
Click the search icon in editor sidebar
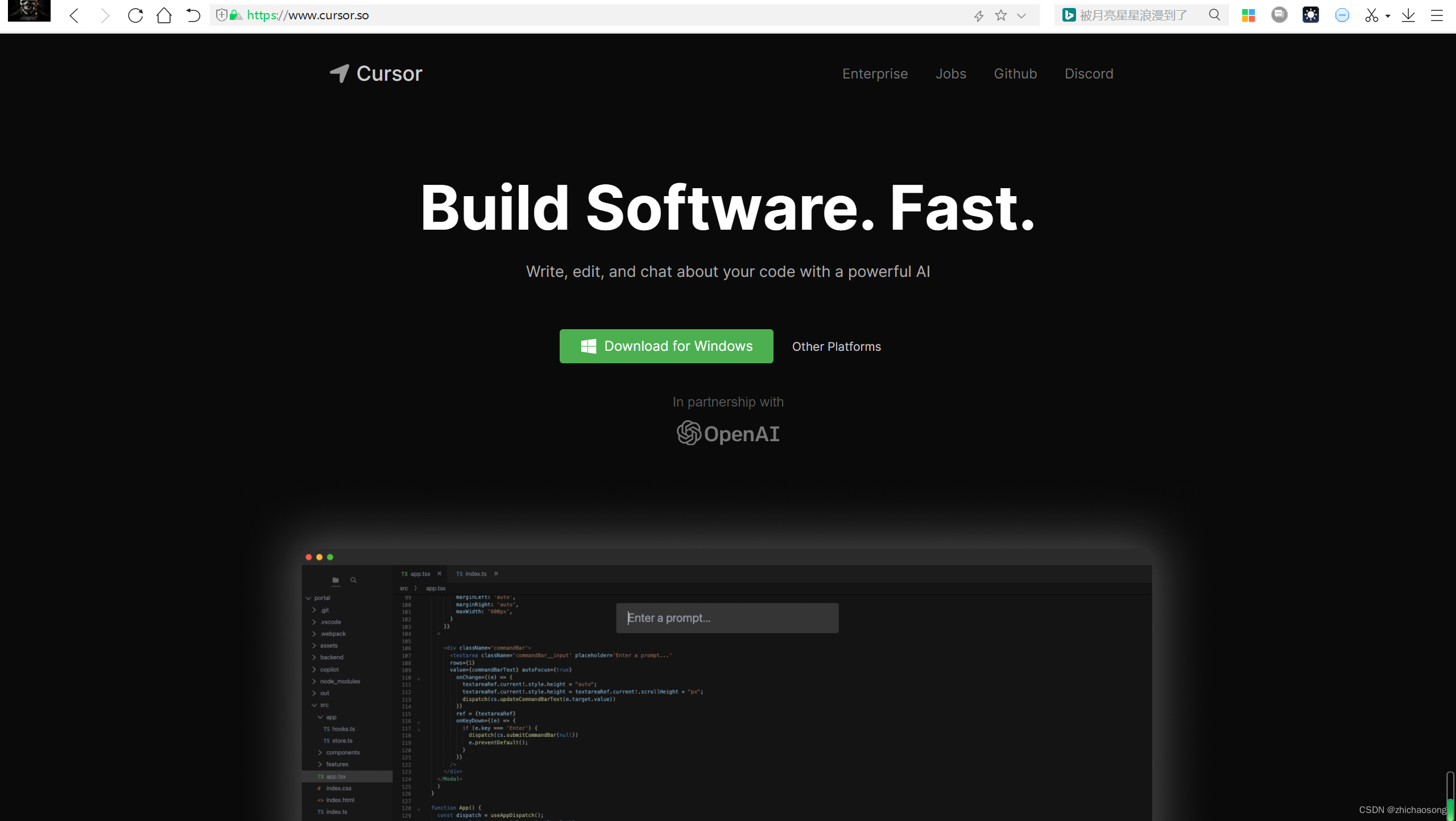pyautogui.click(x=353, y=580)
